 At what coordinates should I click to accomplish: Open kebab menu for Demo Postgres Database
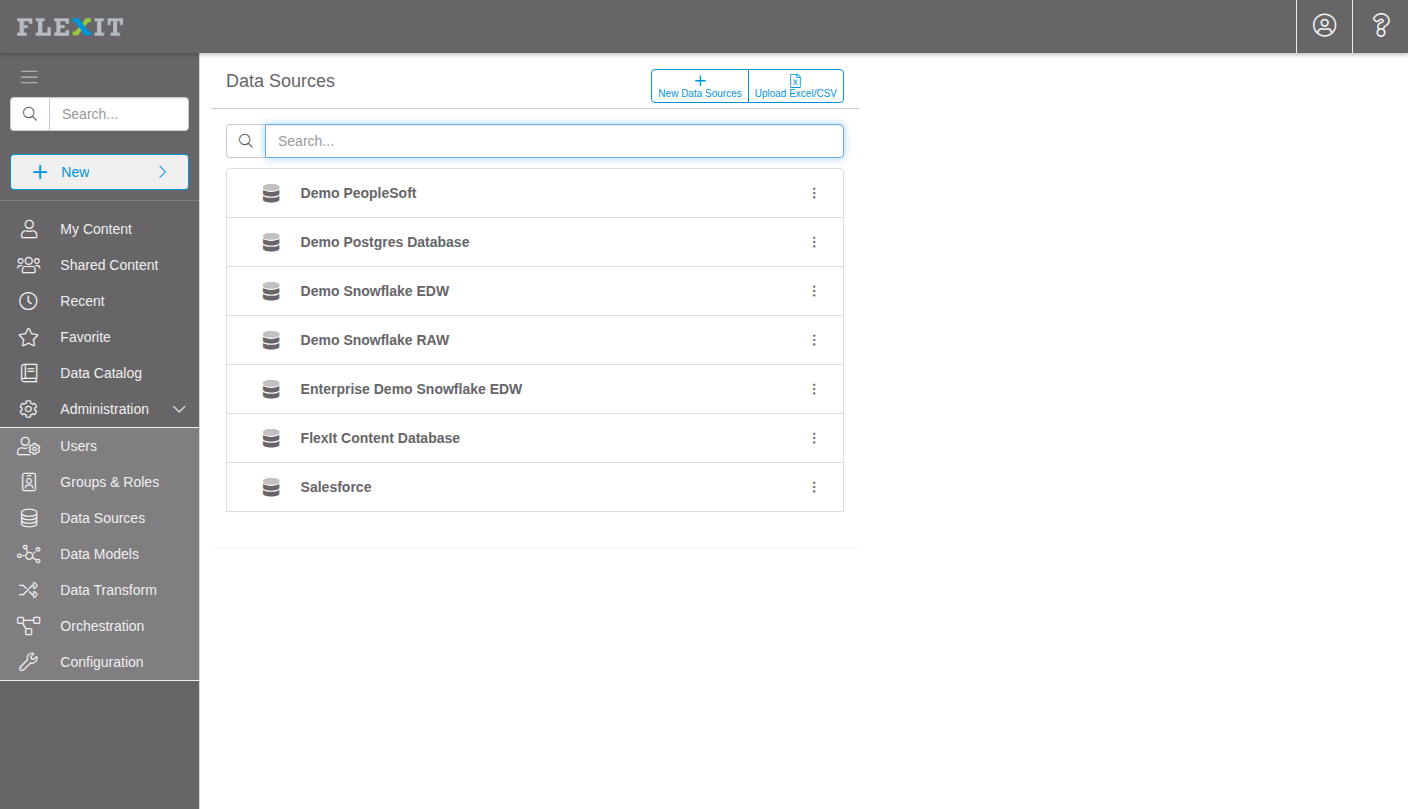click(x=814, y=242)
